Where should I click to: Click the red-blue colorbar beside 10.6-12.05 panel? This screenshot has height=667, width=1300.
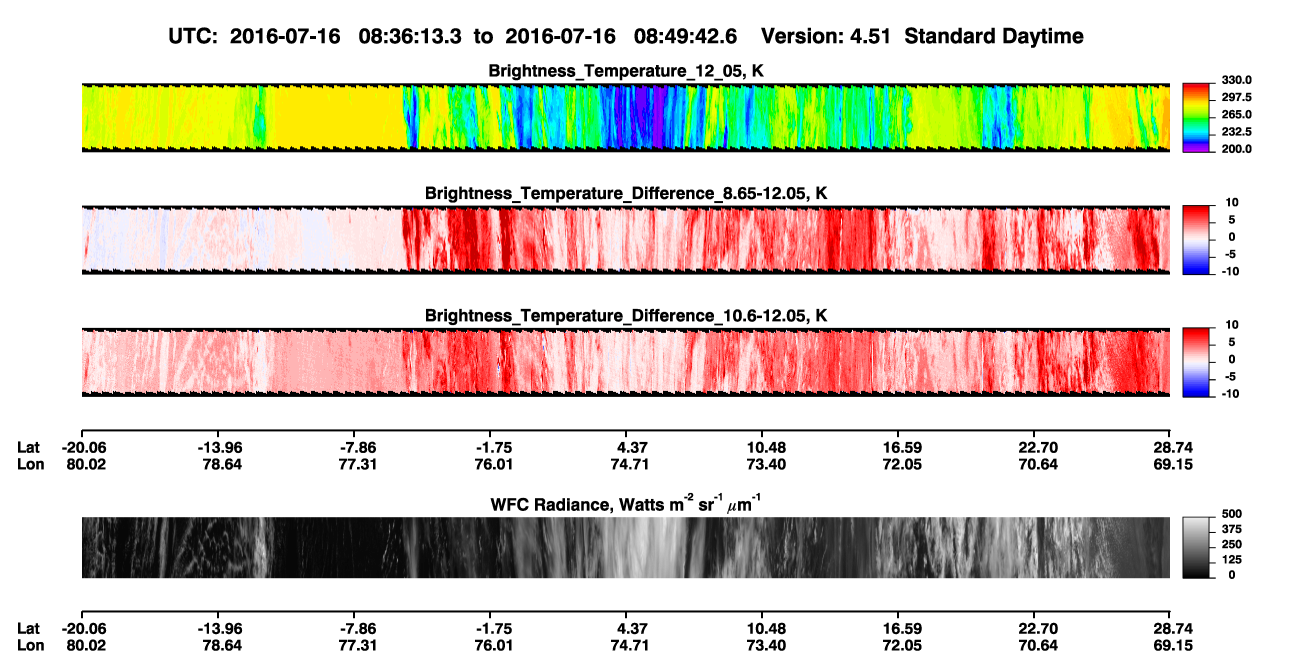(1197, 361)
